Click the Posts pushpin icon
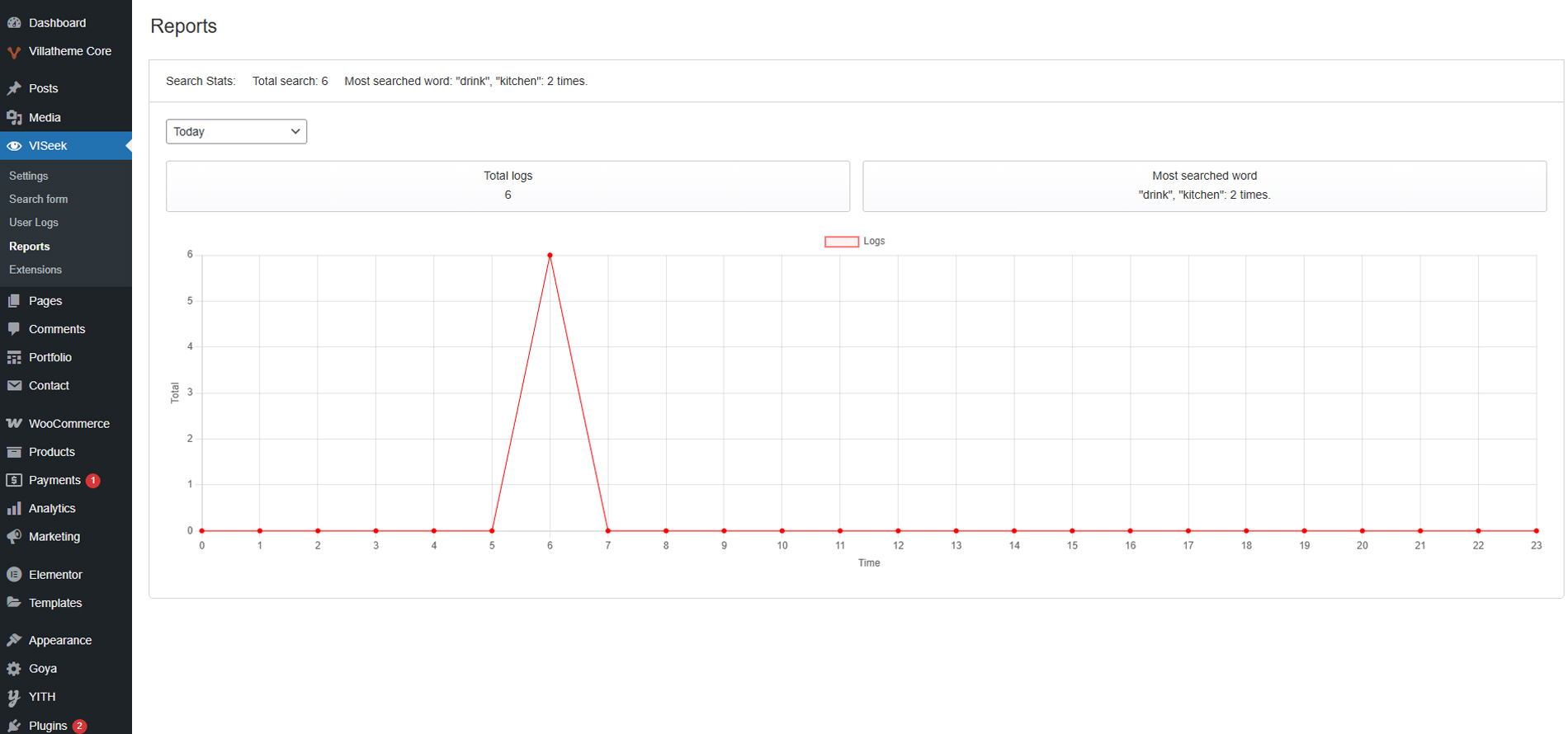1568x734 pixels. point(14,88)
